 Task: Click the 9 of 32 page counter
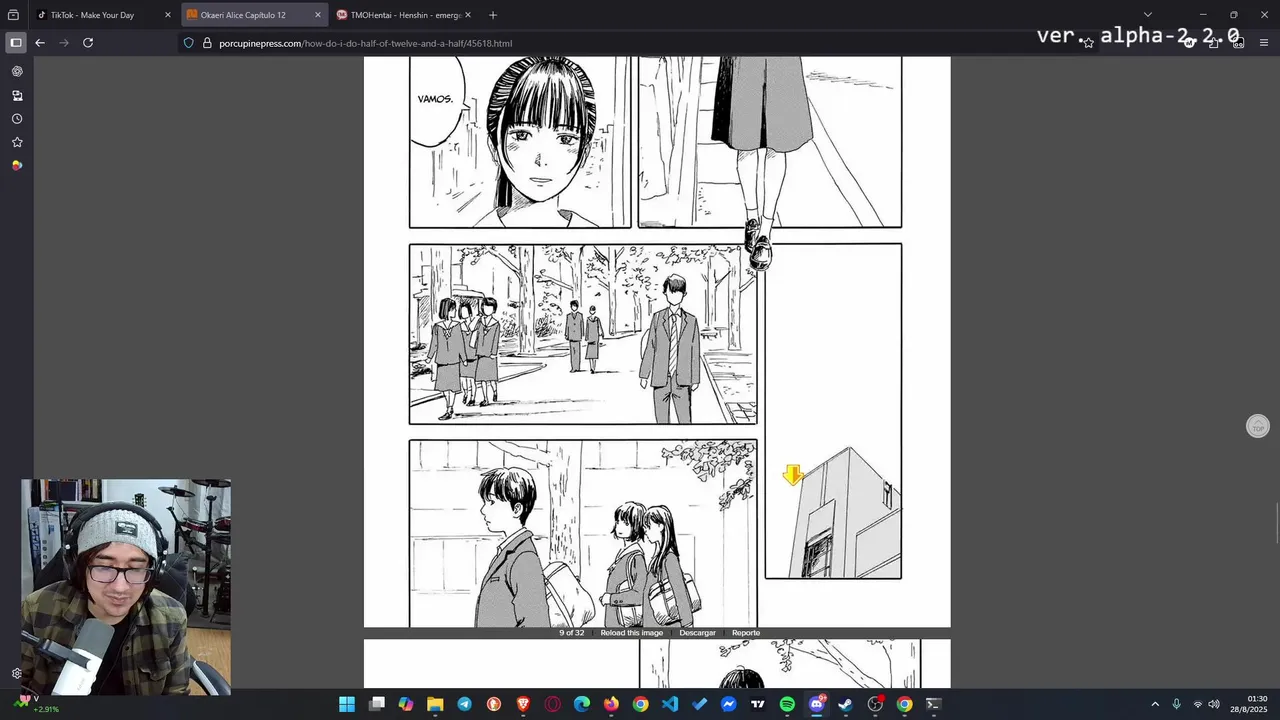[x=571, y=633]
